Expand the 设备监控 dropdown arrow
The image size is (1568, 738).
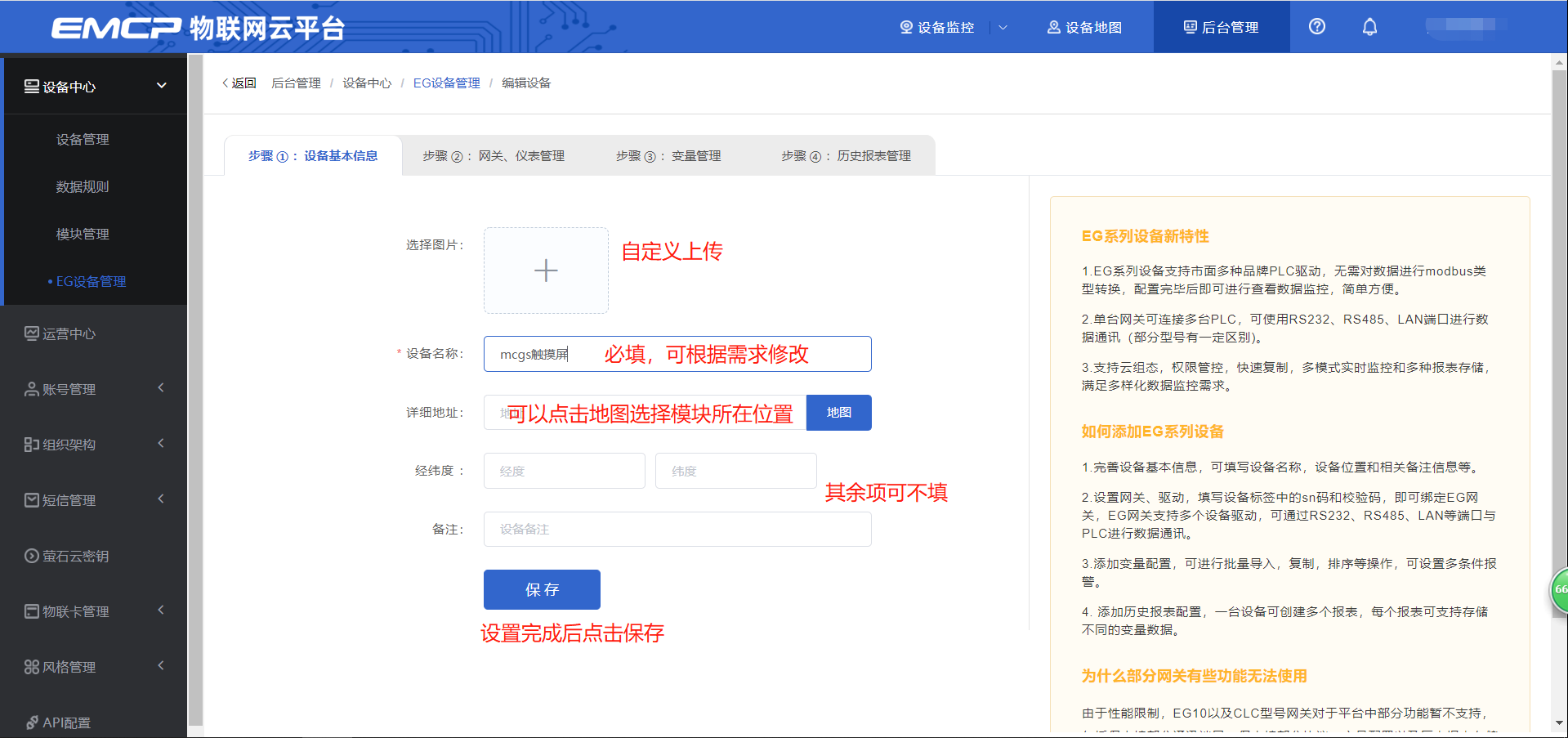pyautogui.click(x=1003, y=27)
